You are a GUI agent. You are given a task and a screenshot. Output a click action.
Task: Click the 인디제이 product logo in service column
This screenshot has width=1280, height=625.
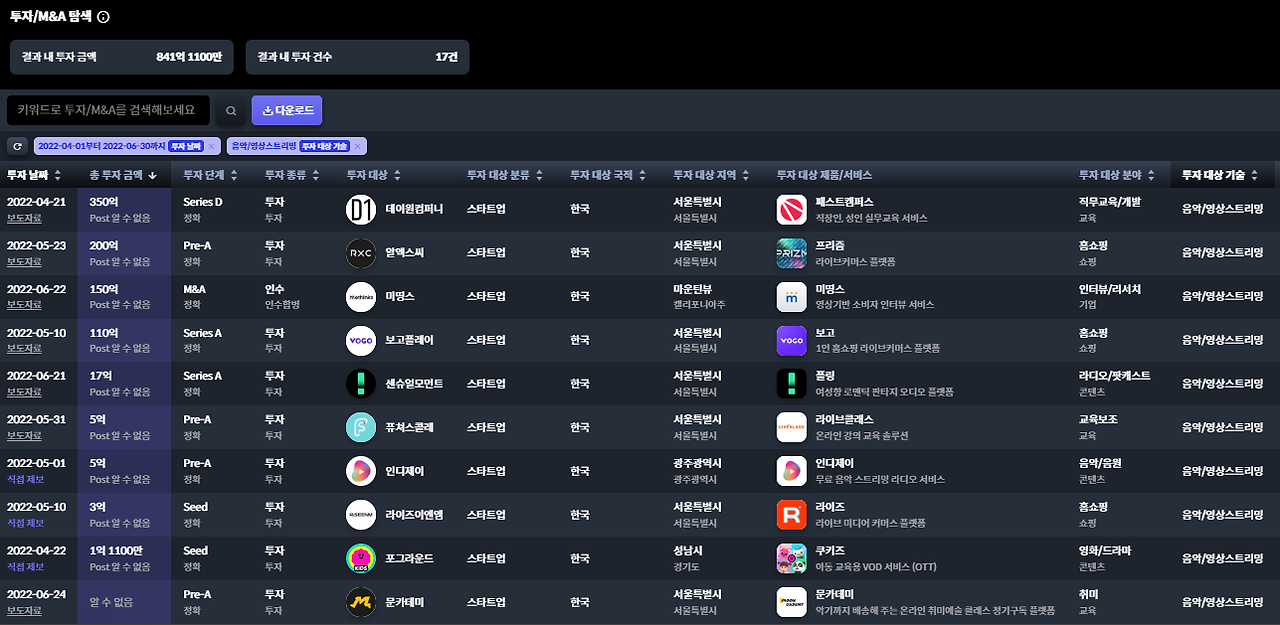coord(791,471)
